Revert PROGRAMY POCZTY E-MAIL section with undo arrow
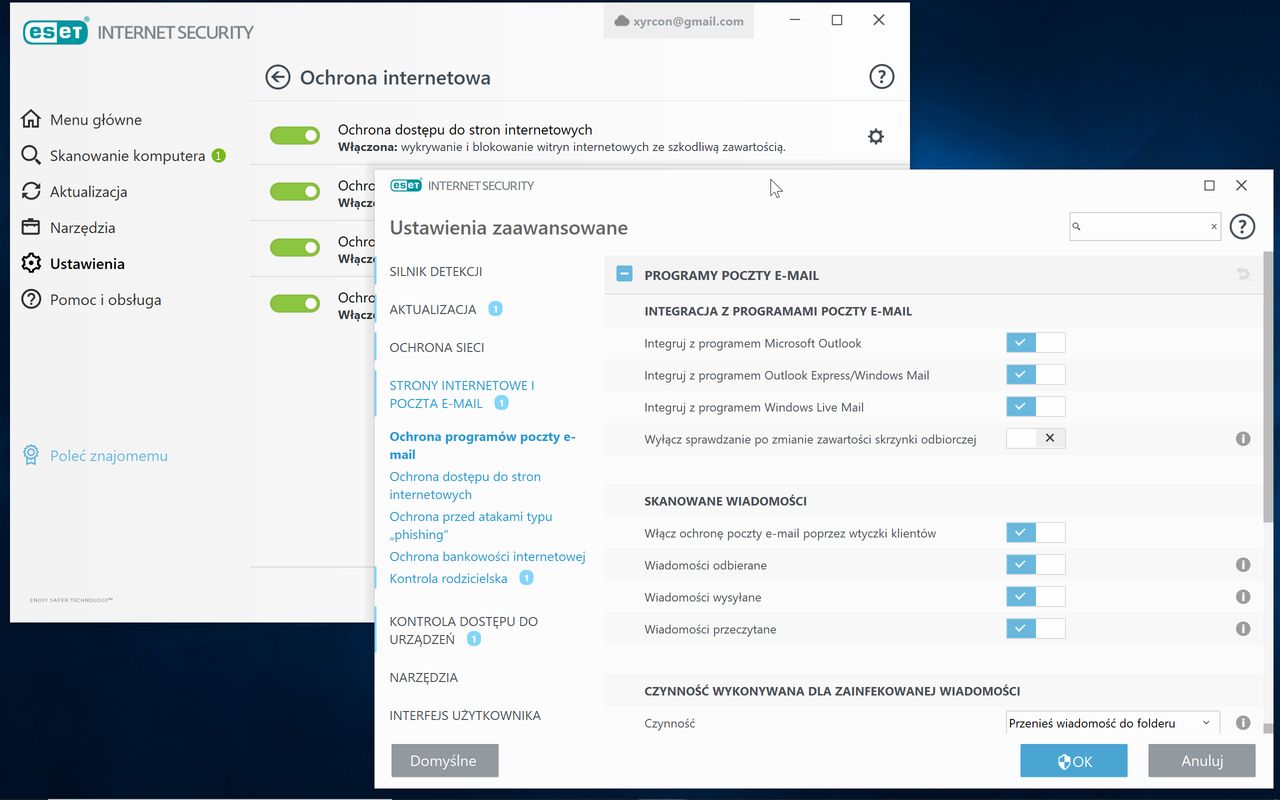The height and width of the screenshot is (800, 1280). coord(1243,274)
